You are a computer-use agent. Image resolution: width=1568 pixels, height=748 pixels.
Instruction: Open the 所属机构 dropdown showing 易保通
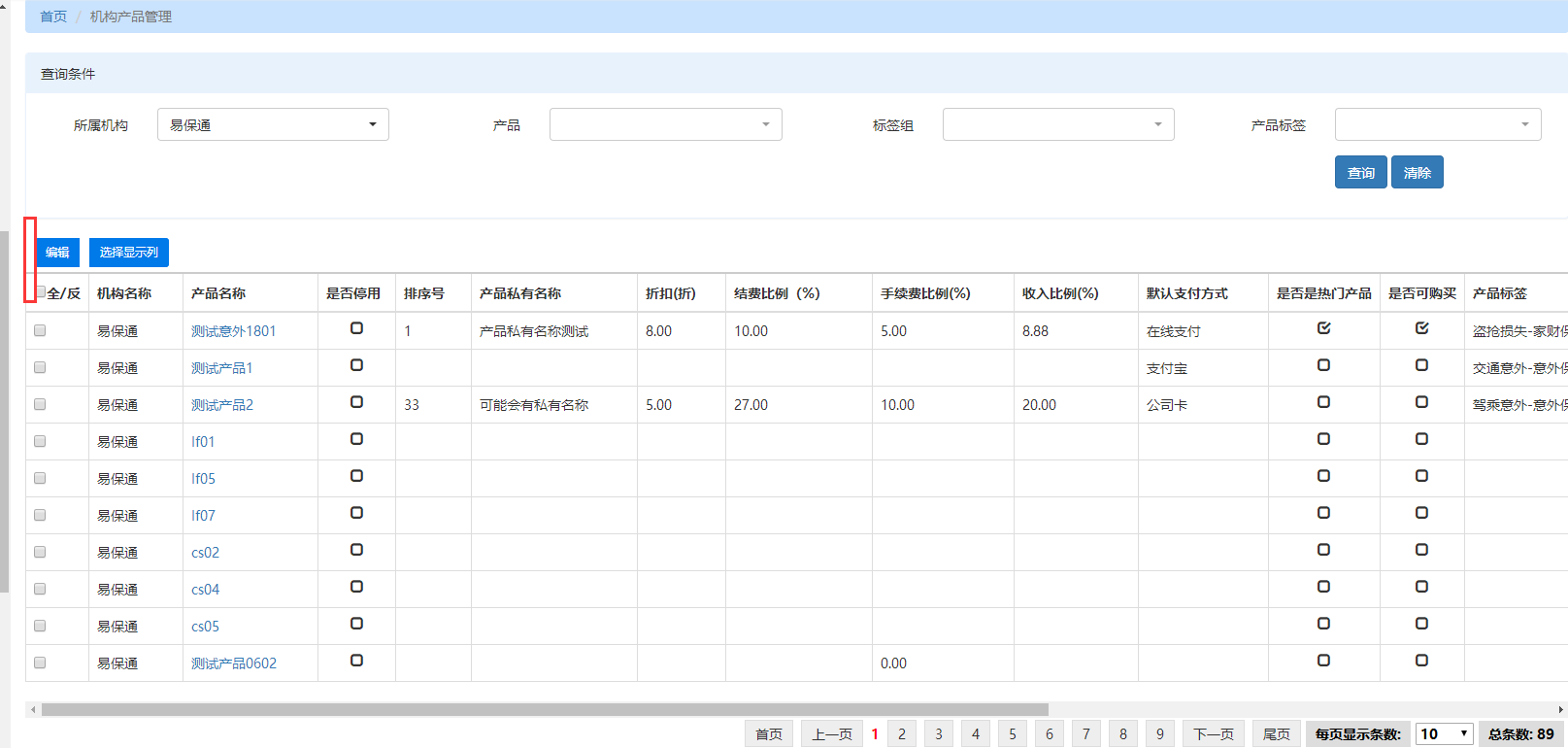pos(273,124)
